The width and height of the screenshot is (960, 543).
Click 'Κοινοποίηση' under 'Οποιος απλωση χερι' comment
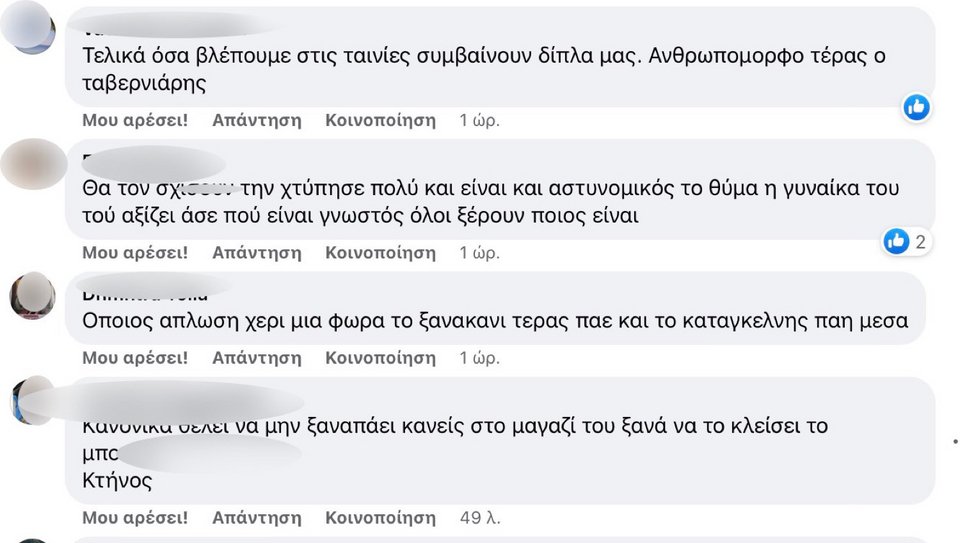click(380, 357)
